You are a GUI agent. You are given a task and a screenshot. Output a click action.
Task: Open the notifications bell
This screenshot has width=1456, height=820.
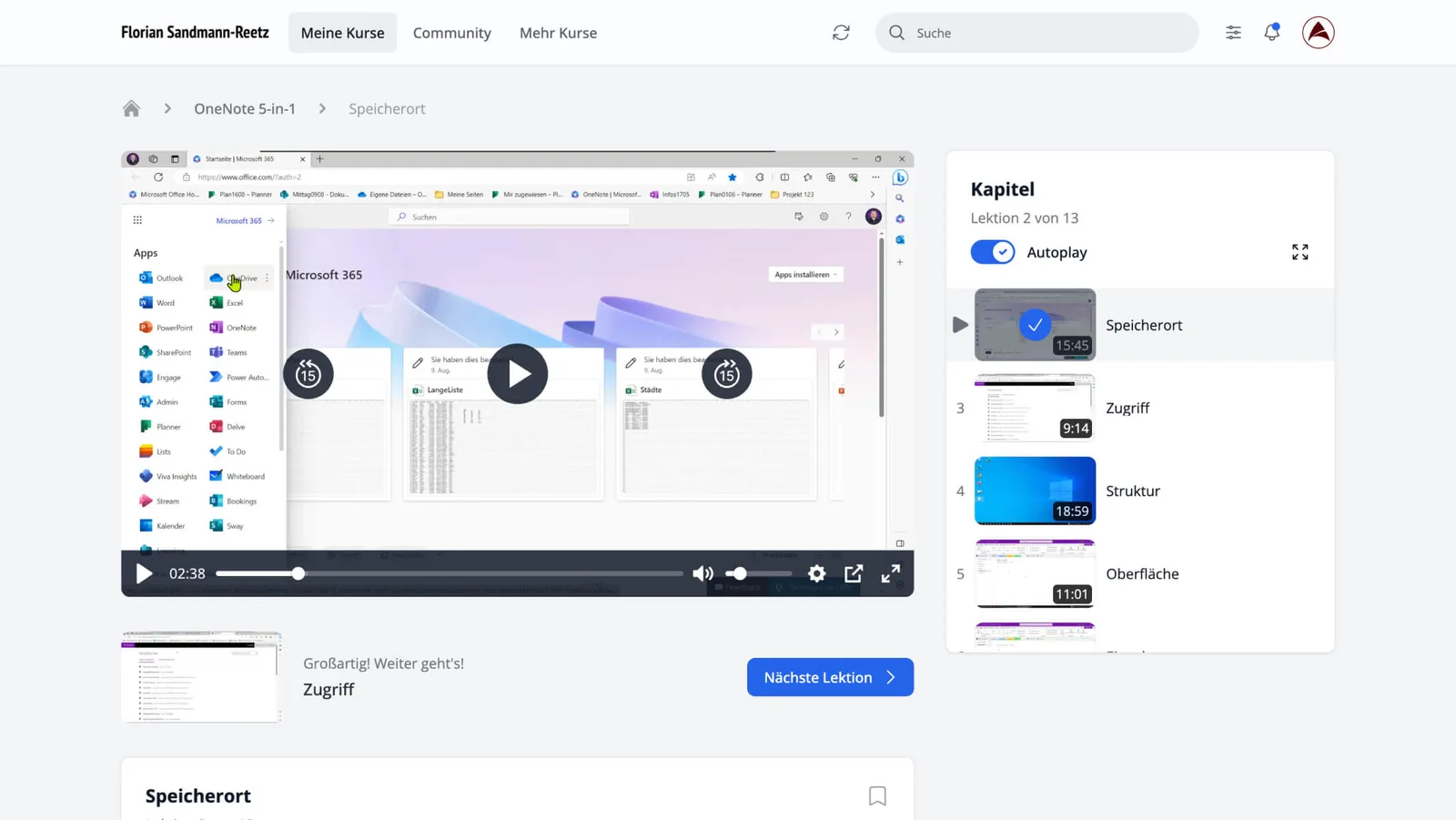[x=1272, y=33]
